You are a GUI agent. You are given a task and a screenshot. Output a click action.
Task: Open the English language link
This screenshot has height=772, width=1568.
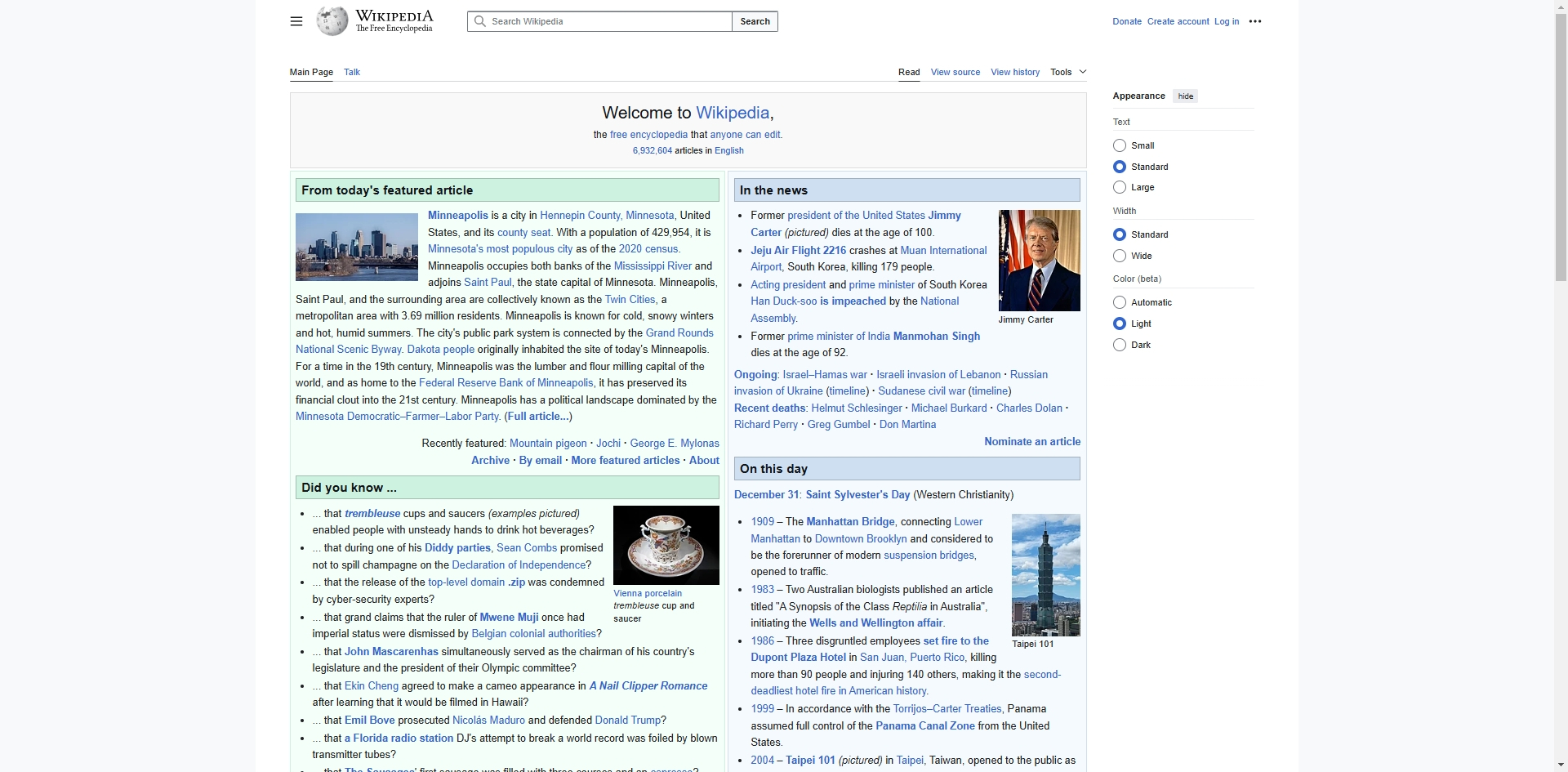coord(729,150)
